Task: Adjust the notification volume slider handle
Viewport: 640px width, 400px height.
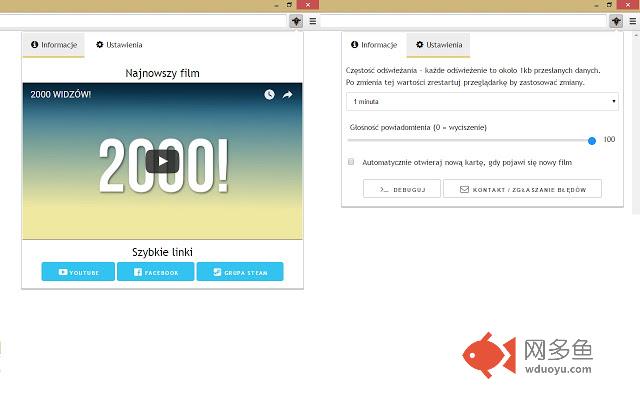Action: pos(592,141)
